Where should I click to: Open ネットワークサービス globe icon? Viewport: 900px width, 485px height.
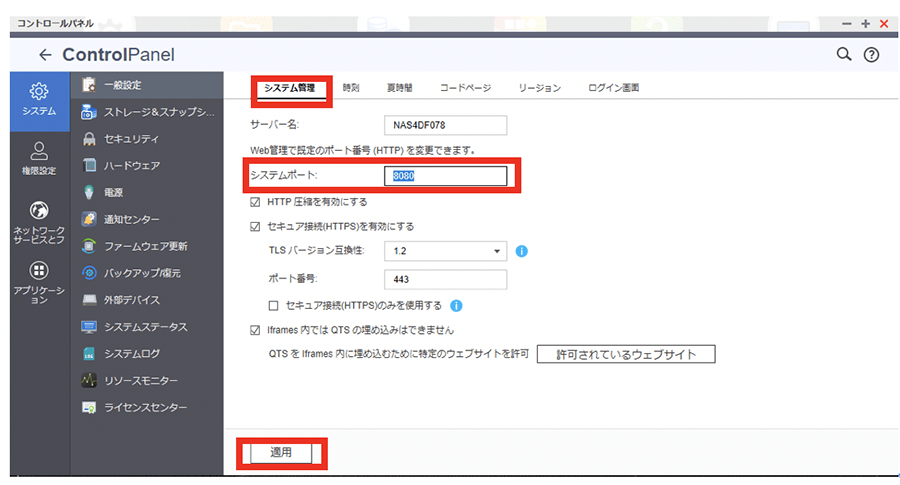tap(39, 210)
